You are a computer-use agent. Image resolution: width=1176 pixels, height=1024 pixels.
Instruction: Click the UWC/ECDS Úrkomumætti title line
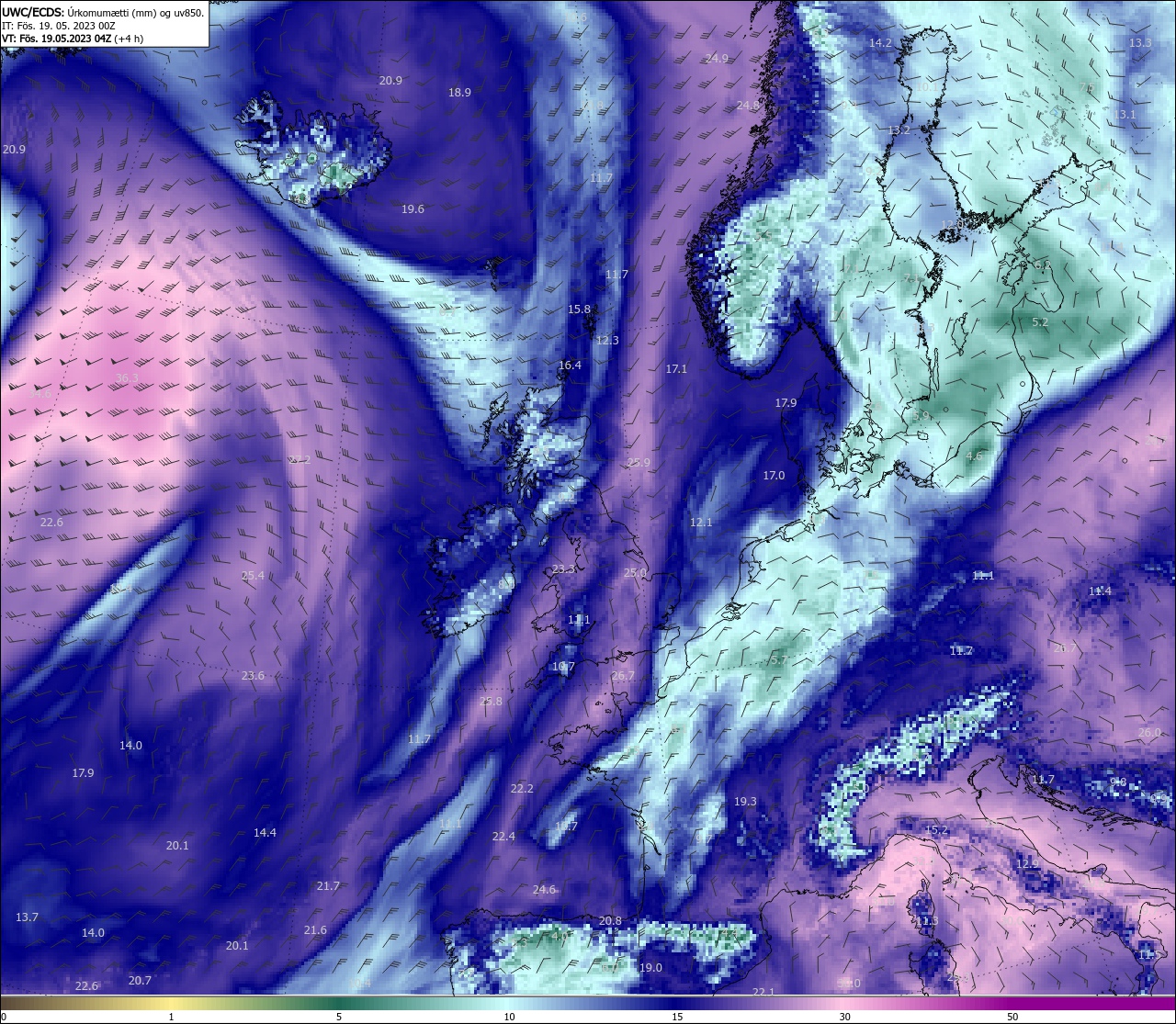pyautogui.click(x=103, y=12)
